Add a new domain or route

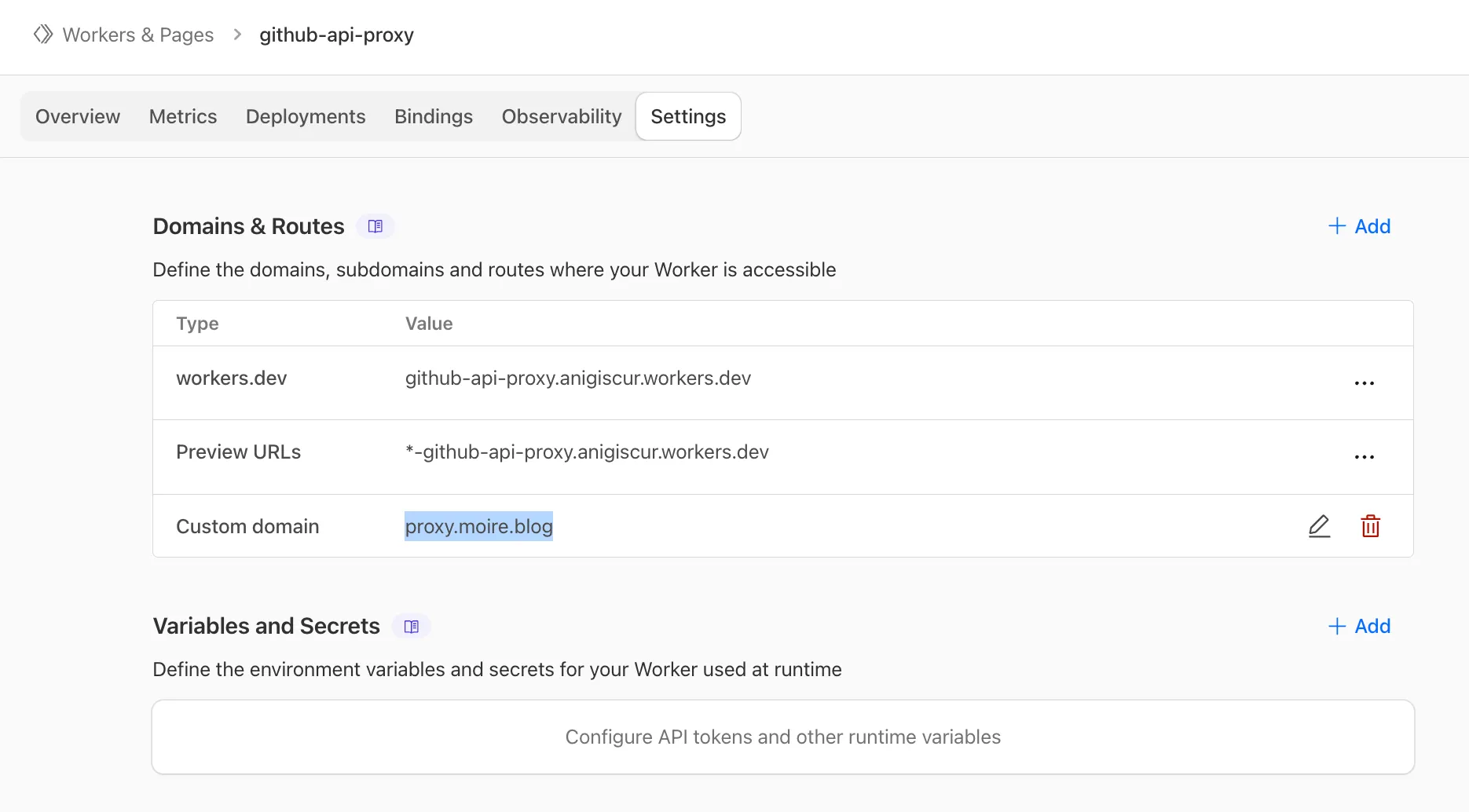coord(1359,226)
